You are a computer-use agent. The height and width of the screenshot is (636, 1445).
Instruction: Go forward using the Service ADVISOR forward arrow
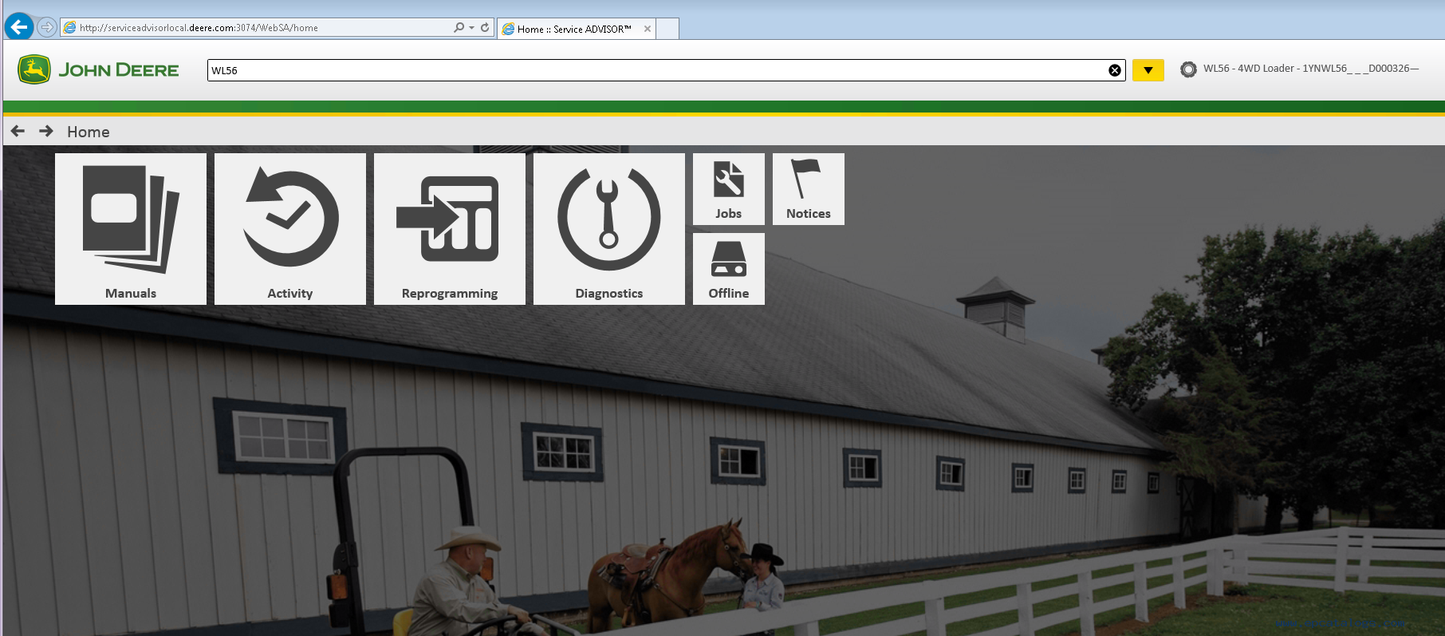pyautogui.click(x=46, y=131)
